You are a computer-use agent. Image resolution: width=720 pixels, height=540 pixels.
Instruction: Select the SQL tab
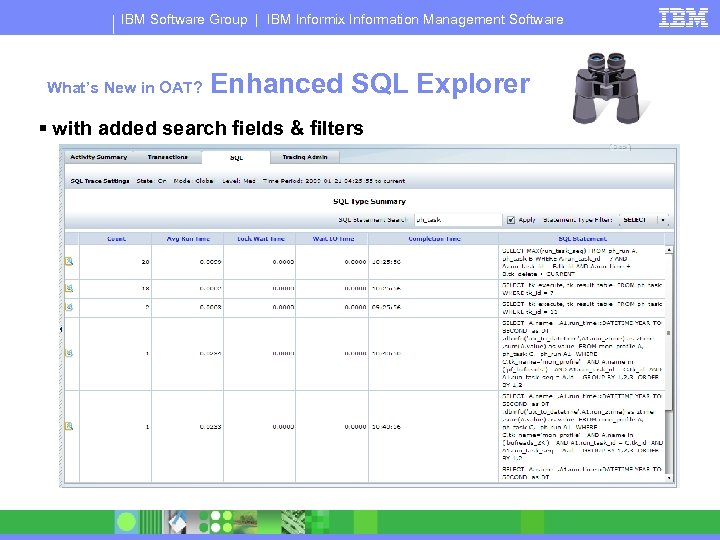[236, 158]
